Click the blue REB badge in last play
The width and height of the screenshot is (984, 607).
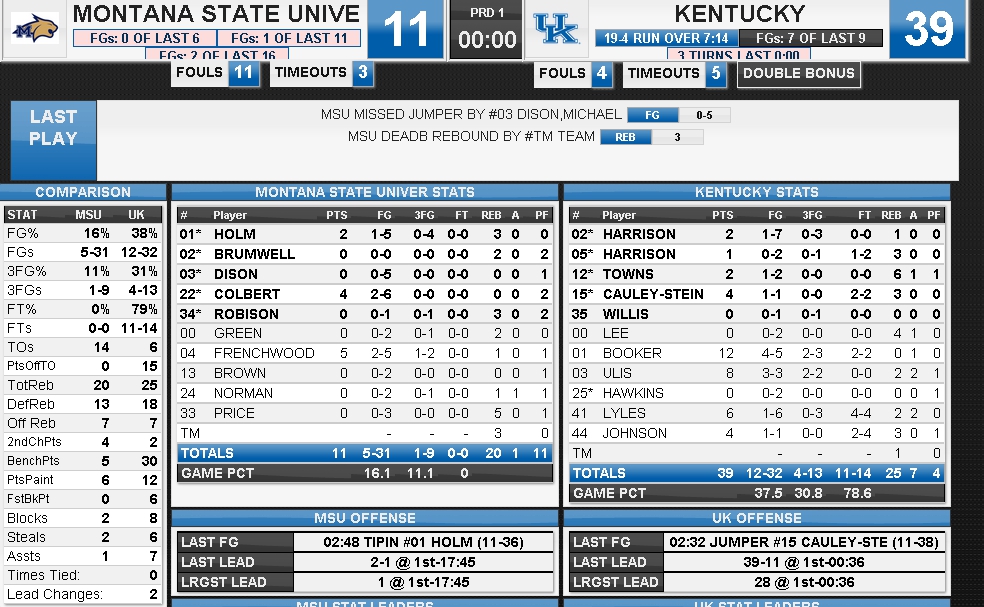point(625,137)
